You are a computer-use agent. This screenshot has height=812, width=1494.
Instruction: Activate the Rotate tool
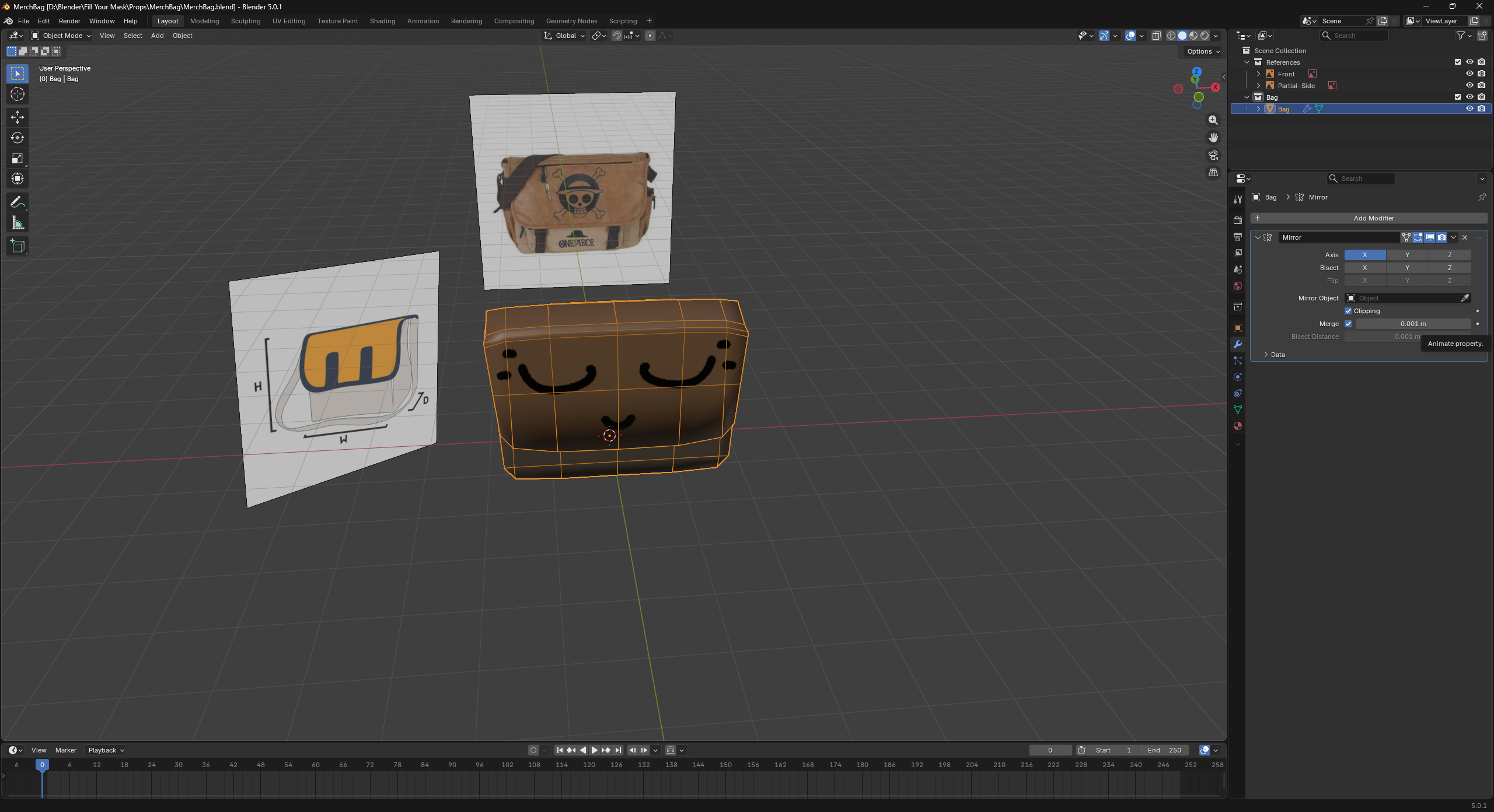pos(18,138)
